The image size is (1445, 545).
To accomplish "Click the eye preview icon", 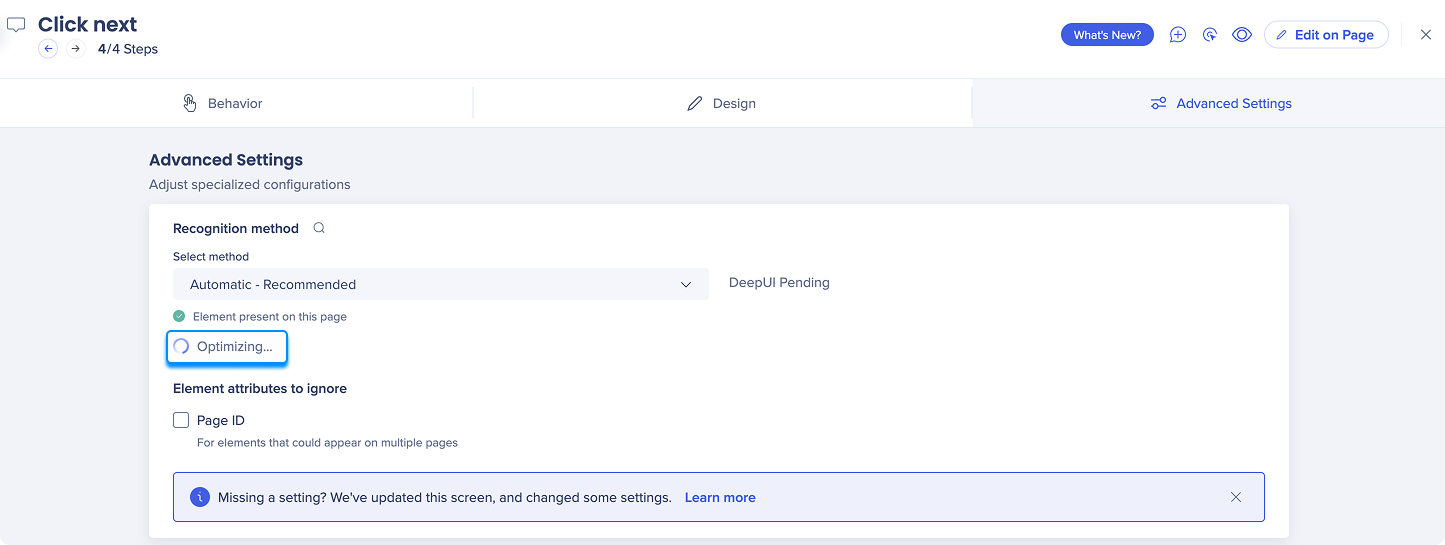I will pyautogui.click(x=1242, y=35).
